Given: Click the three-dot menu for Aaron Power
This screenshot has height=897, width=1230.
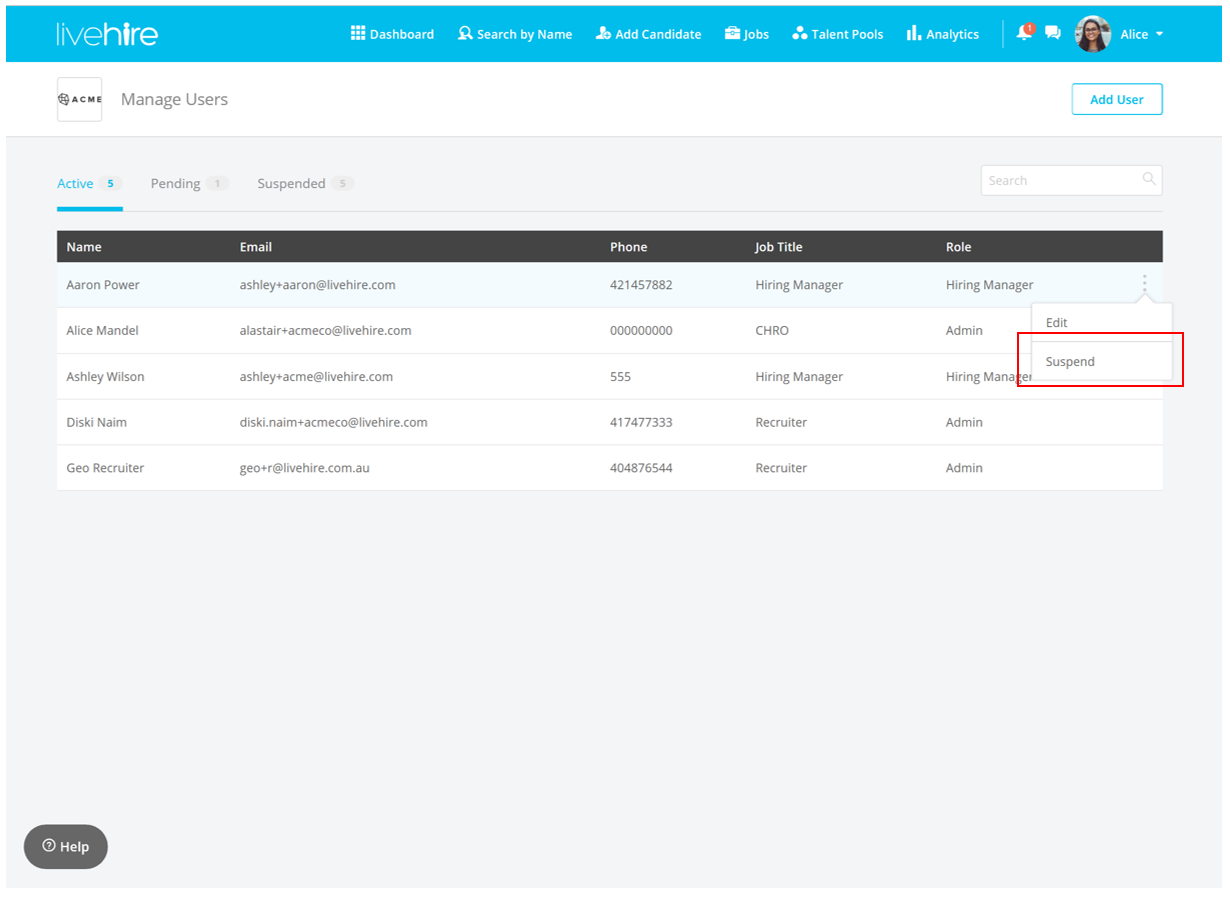Looking at the screenshot, I should pos(1144,284).
